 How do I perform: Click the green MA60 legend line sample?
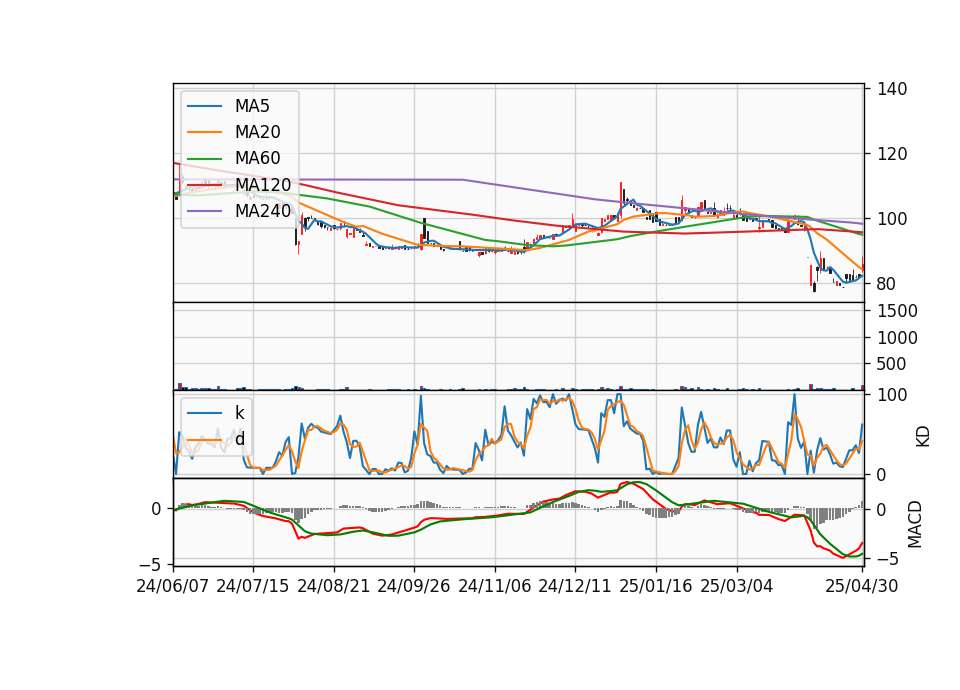tap(204, 159)
